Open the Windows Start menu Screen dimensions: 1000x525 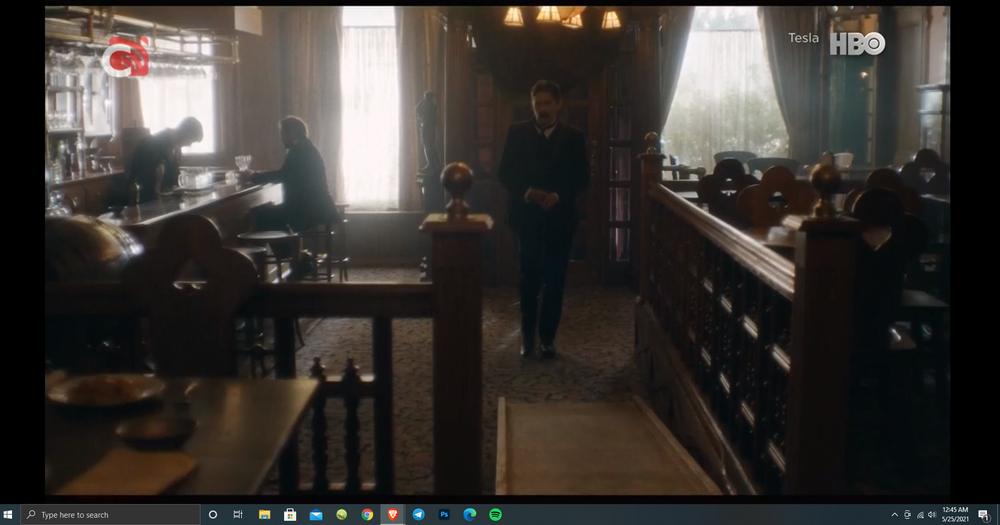coord(9,514)
